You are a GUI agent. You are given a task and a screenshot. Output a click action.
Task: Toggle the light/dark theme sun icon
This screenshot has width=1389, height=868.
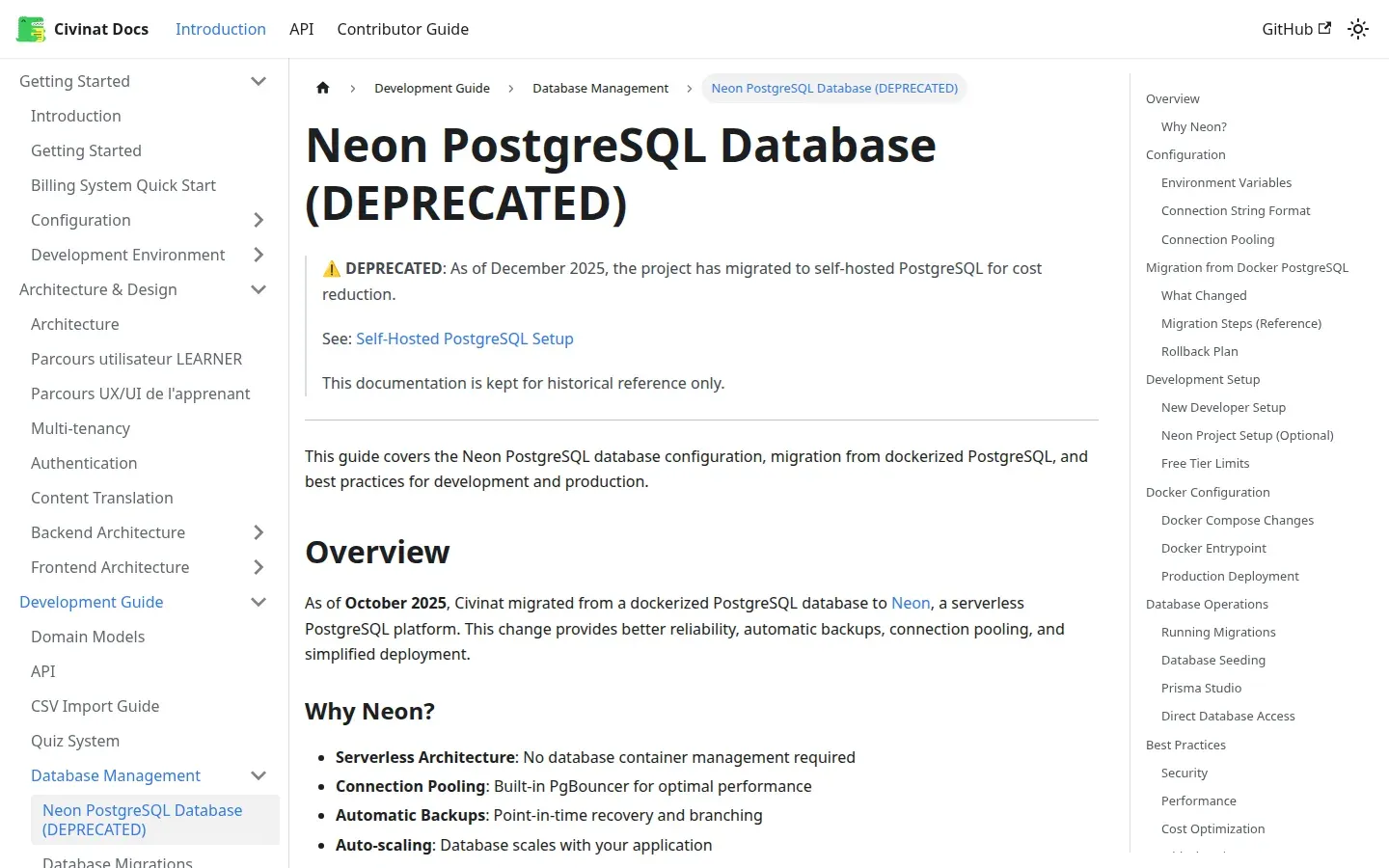[1358, 29]
